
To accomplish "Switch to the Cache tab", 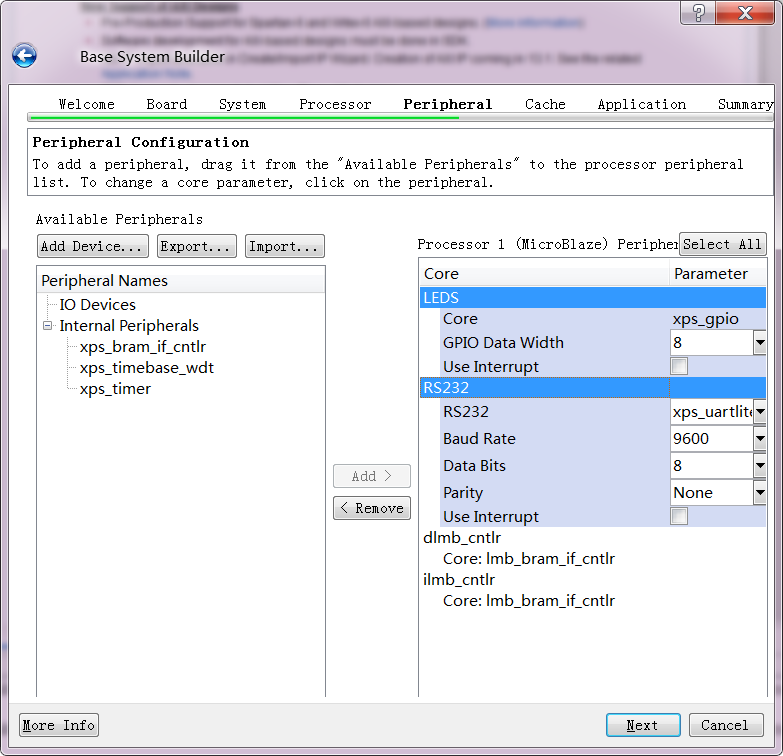I will tap(545, 104).
